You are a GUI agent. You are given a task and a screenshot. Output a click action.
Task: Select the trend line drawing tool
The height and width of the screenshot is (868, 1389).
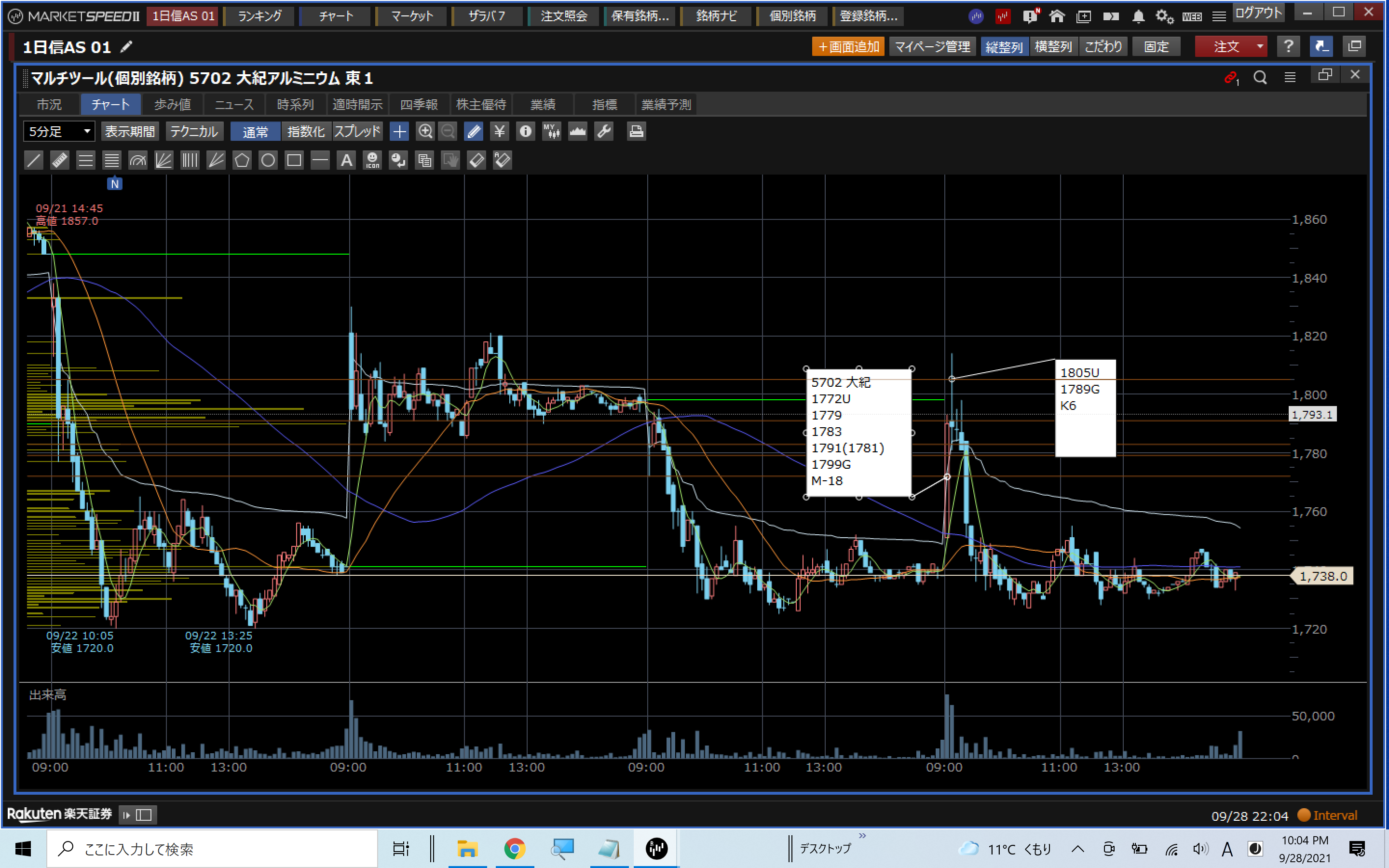(x=34, y=160)
